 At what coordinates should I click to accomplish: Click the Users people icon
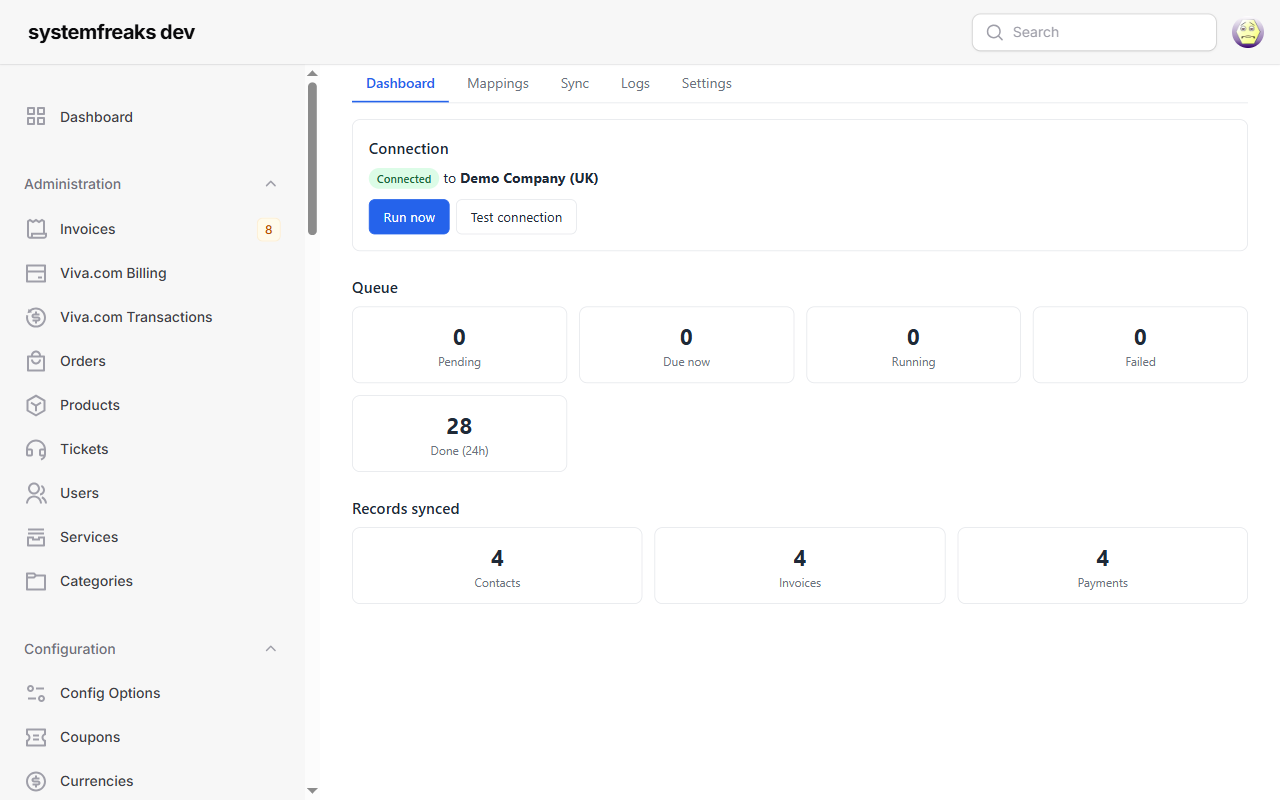click(x=36, y=493)
